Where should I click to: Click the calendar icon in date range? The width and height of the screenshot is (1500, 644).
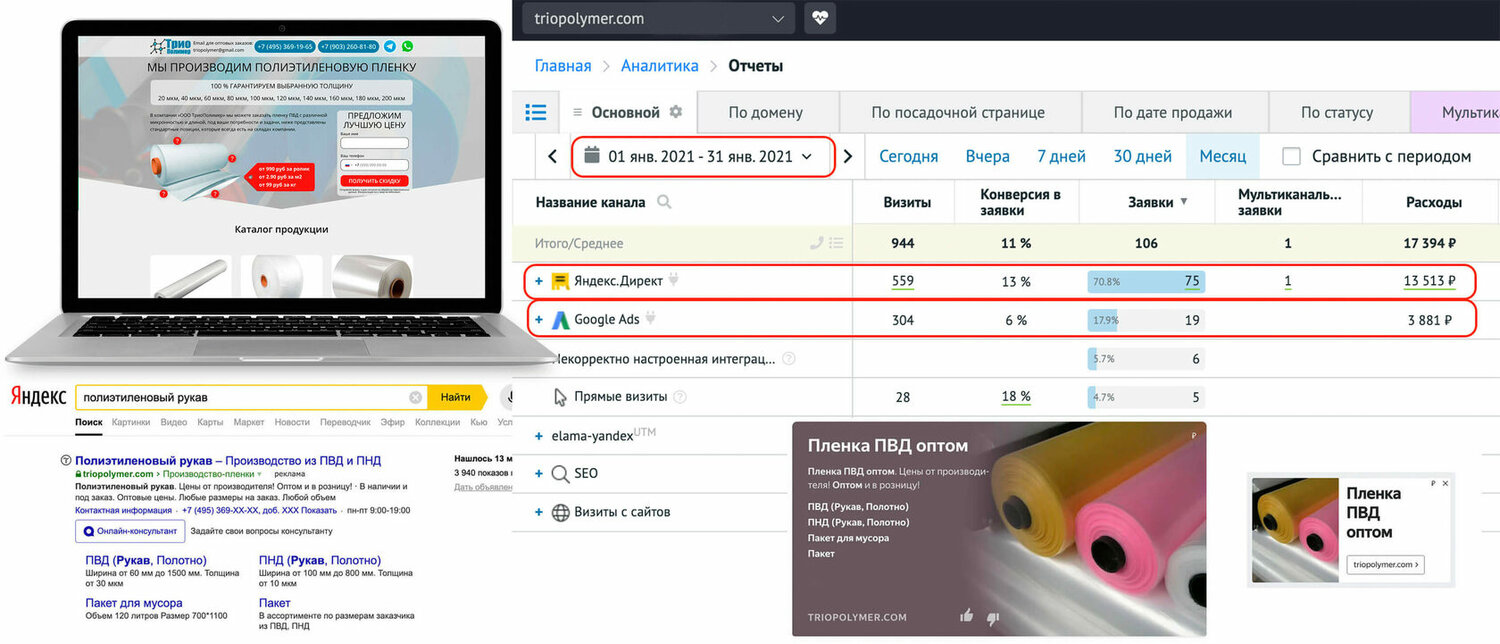[x=591, y=155]
